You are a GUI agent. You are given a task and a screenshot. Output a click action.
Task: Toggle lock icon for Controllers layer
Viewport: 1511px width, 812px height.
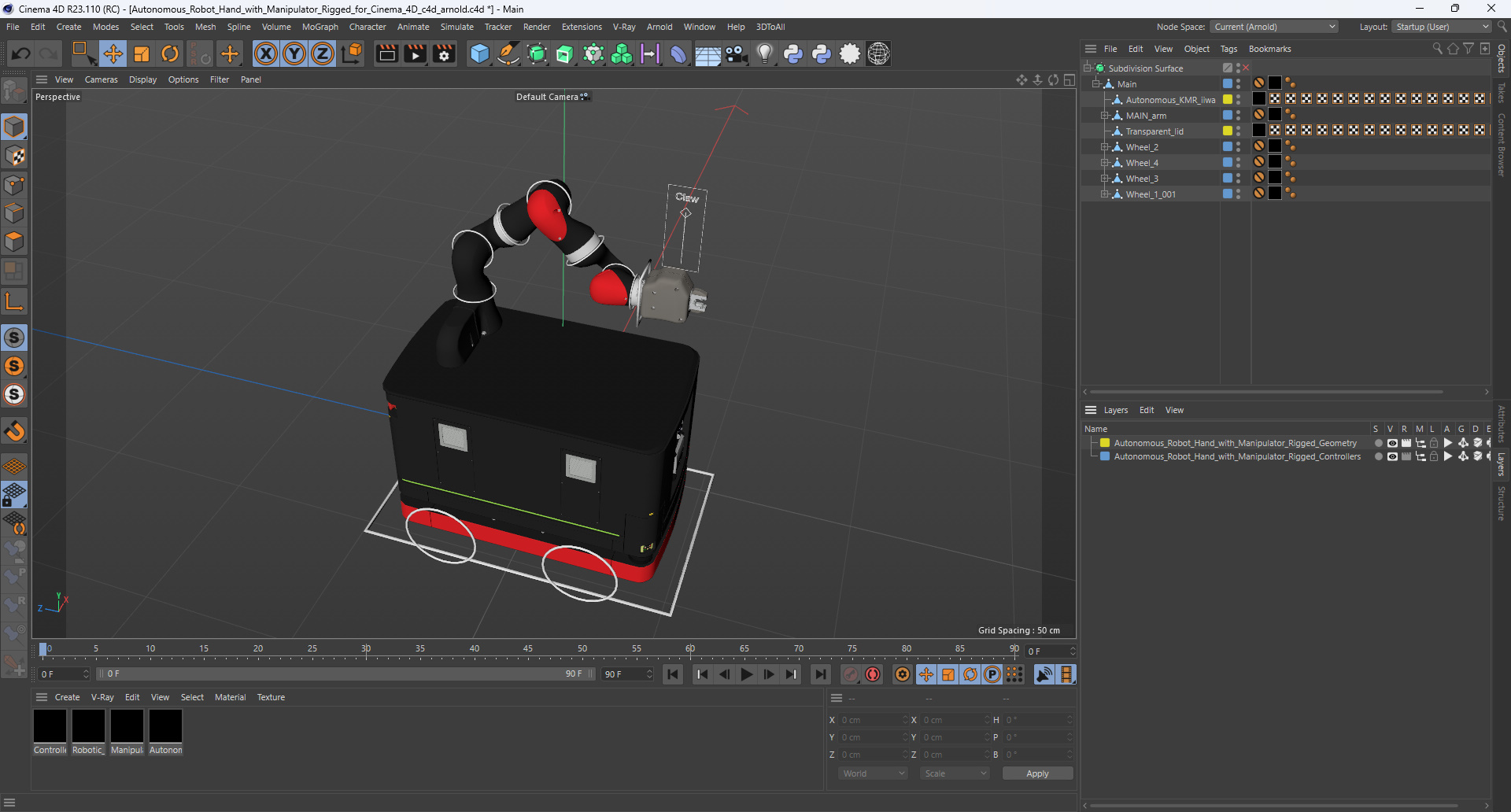point(1434,456)
